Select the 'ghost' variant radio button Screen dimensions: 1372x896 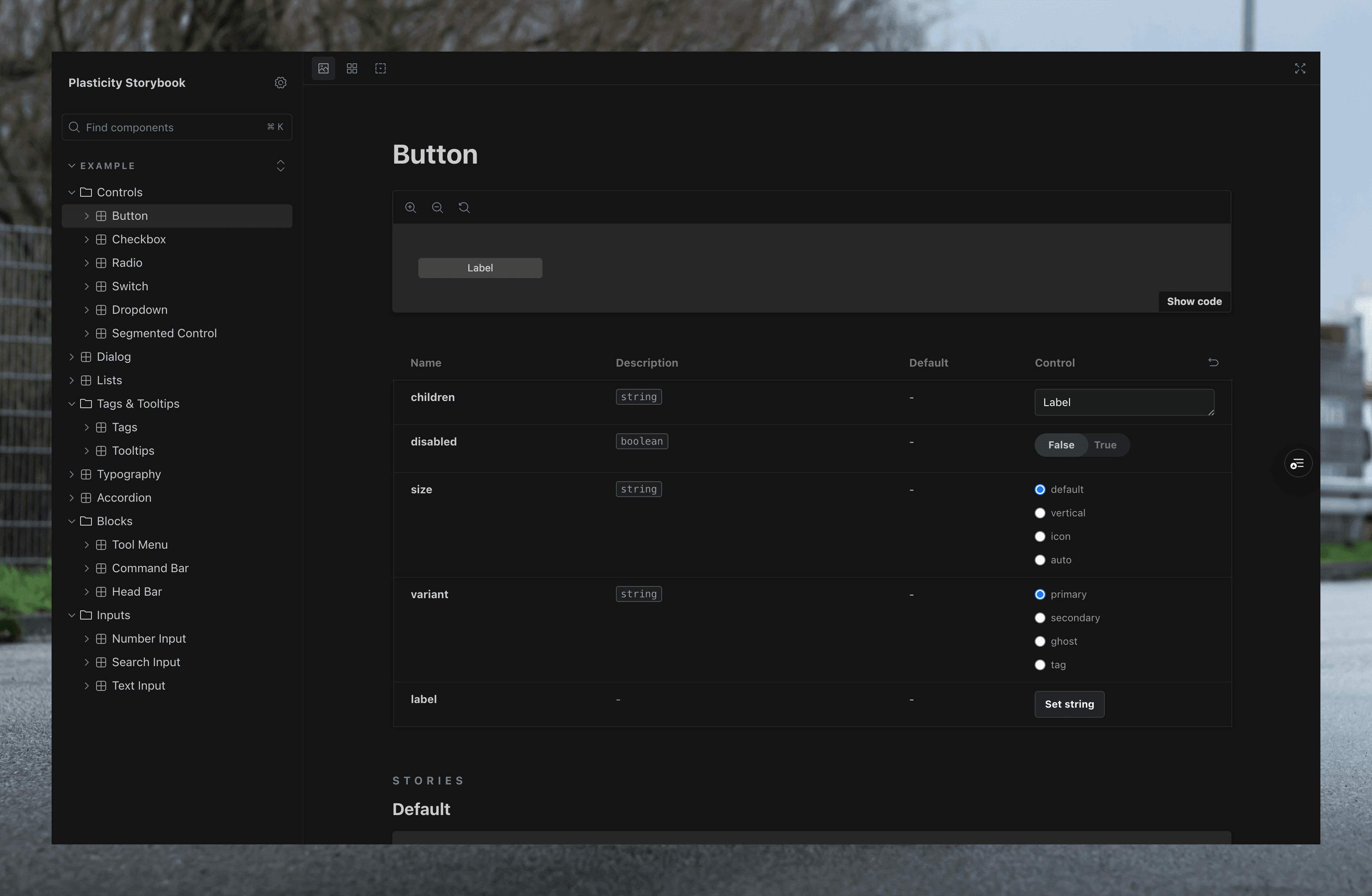(1040, 641)
